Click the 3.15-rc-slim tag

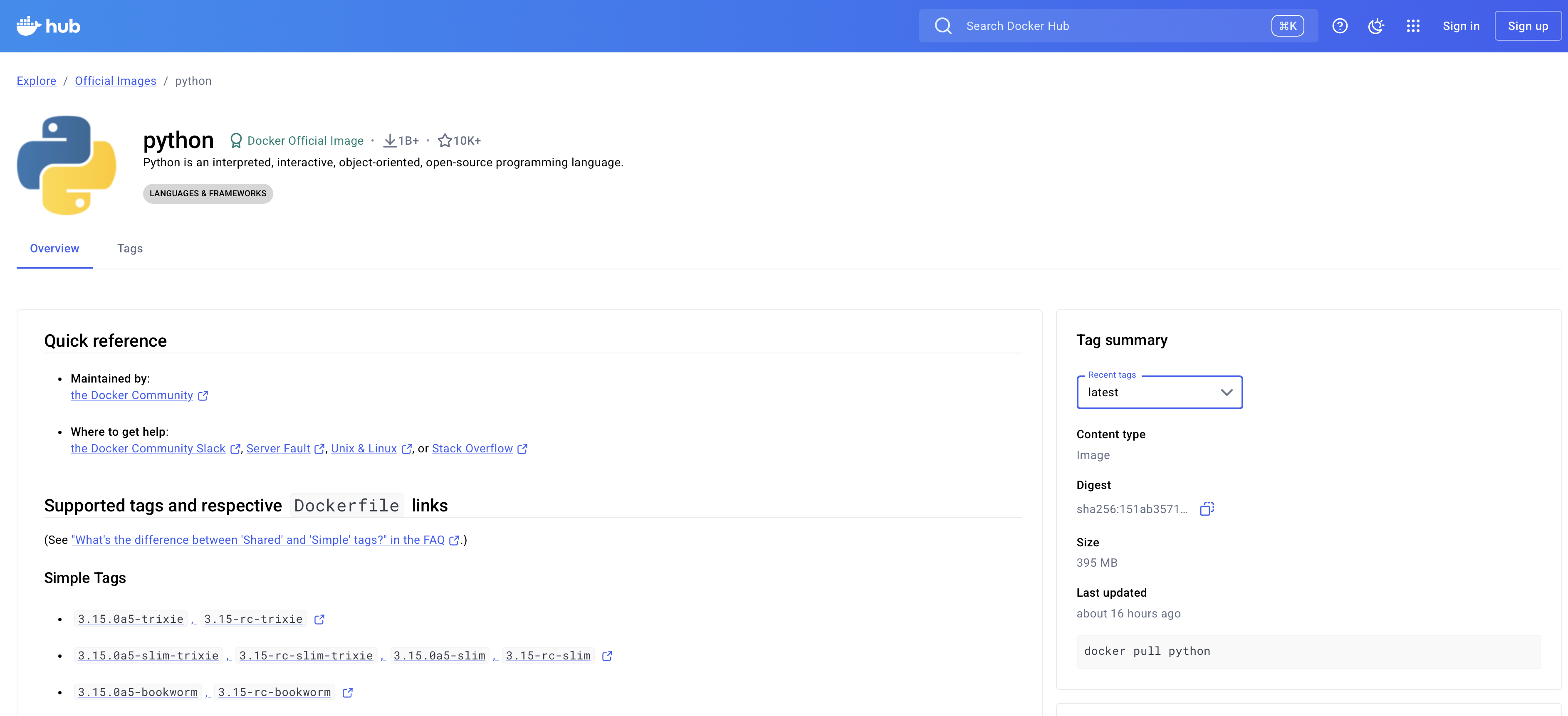(548, 656)
